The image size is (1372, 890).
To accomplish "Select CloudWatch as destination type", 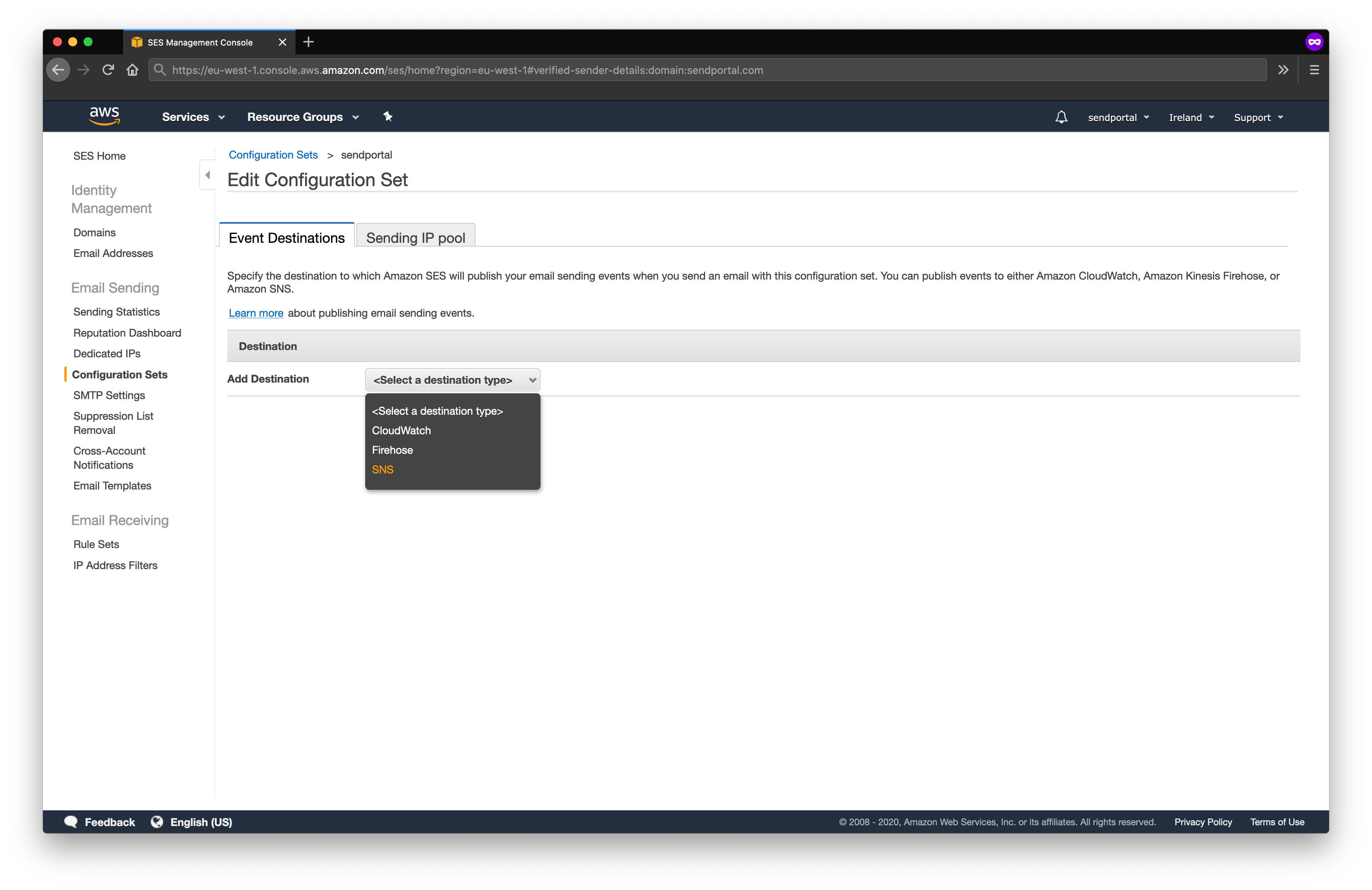I will [401, 430].
